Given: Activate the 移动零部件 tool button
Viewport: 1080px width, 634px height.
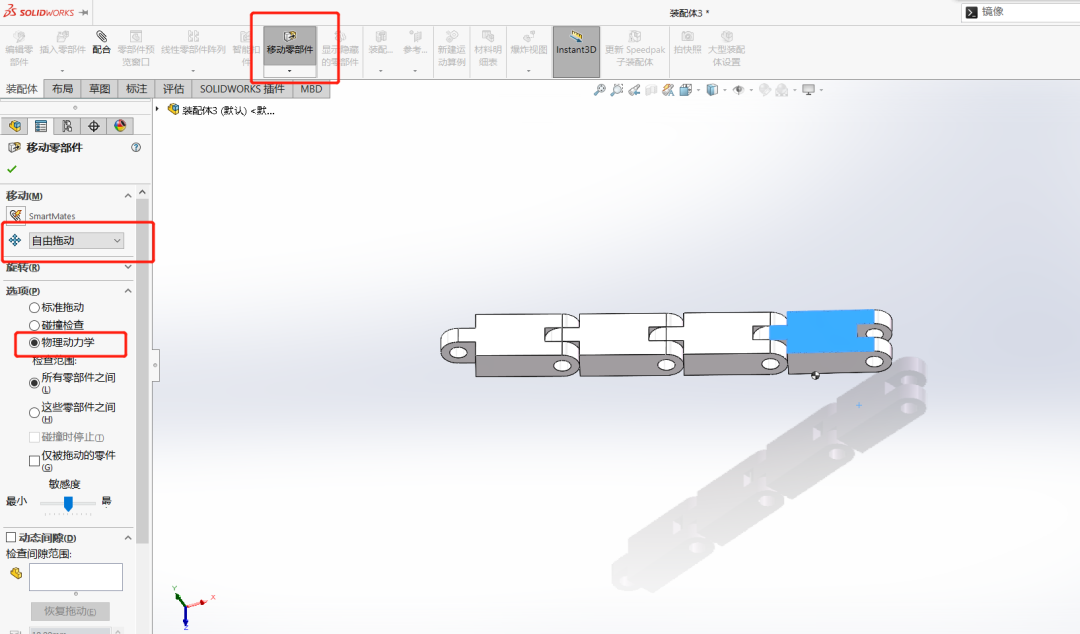Looking at the screenshot, I should [x=290, y=45].
